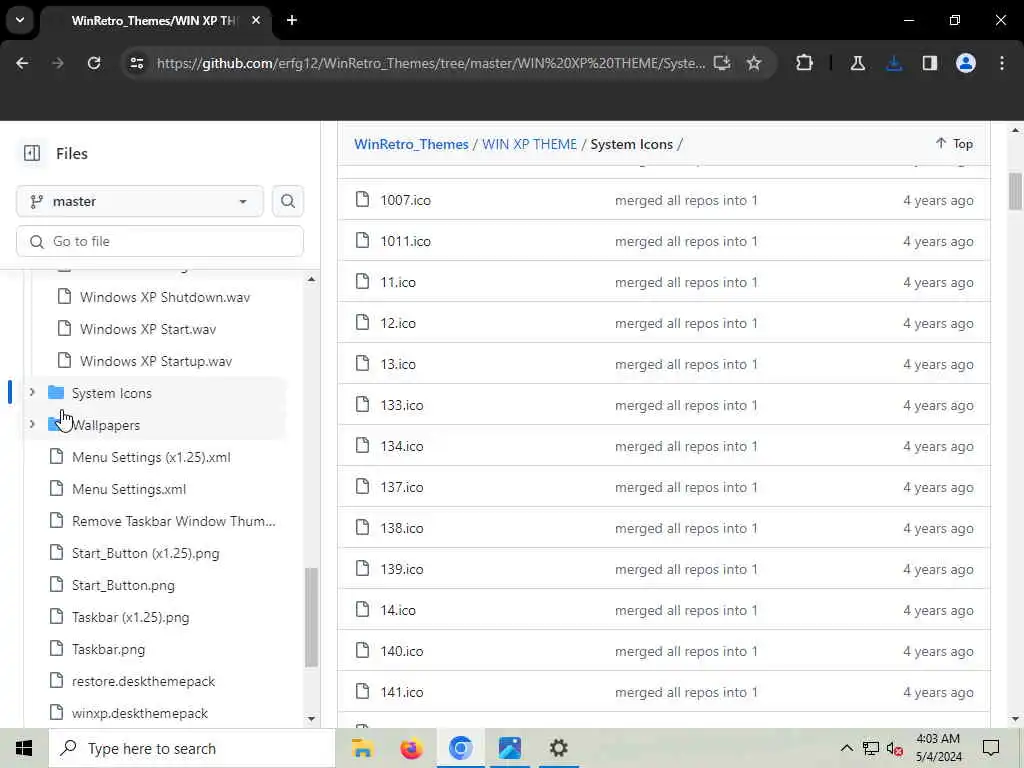
Task: Open the 1007.ico file link
Action: click(406, 200)
